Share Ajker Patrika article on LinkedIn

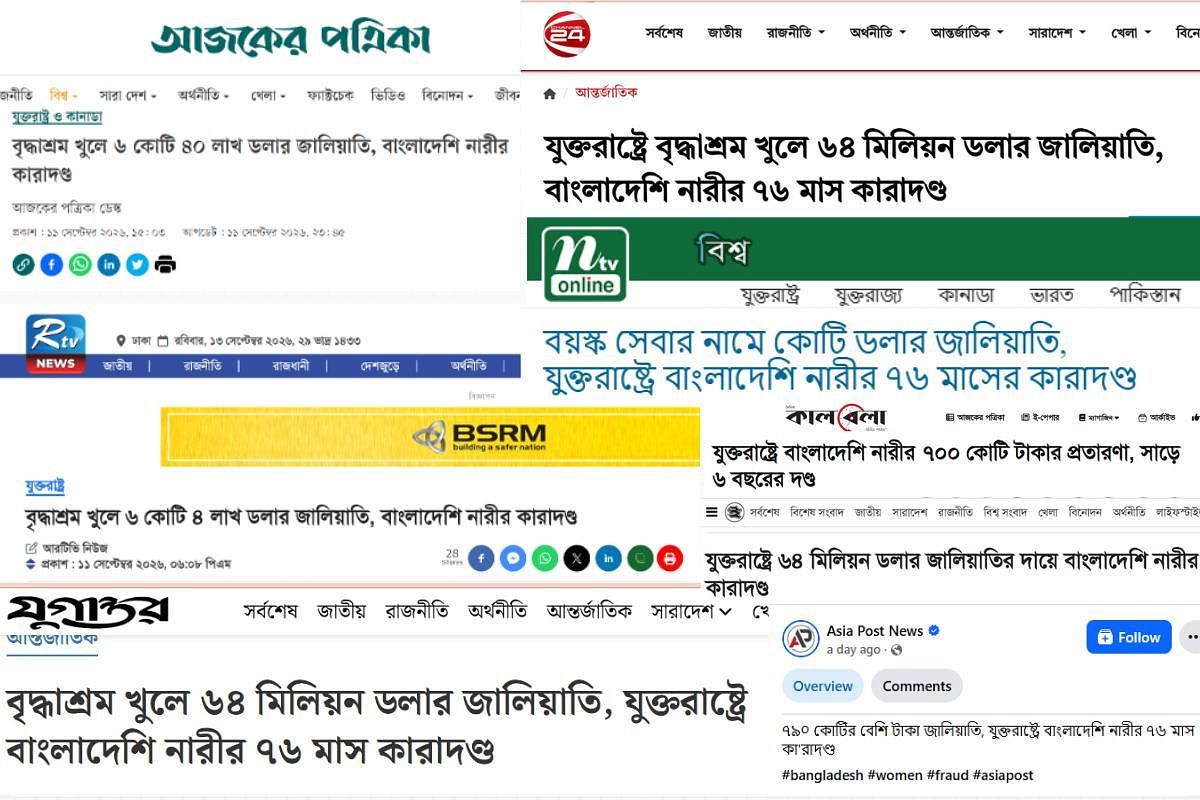109,264
